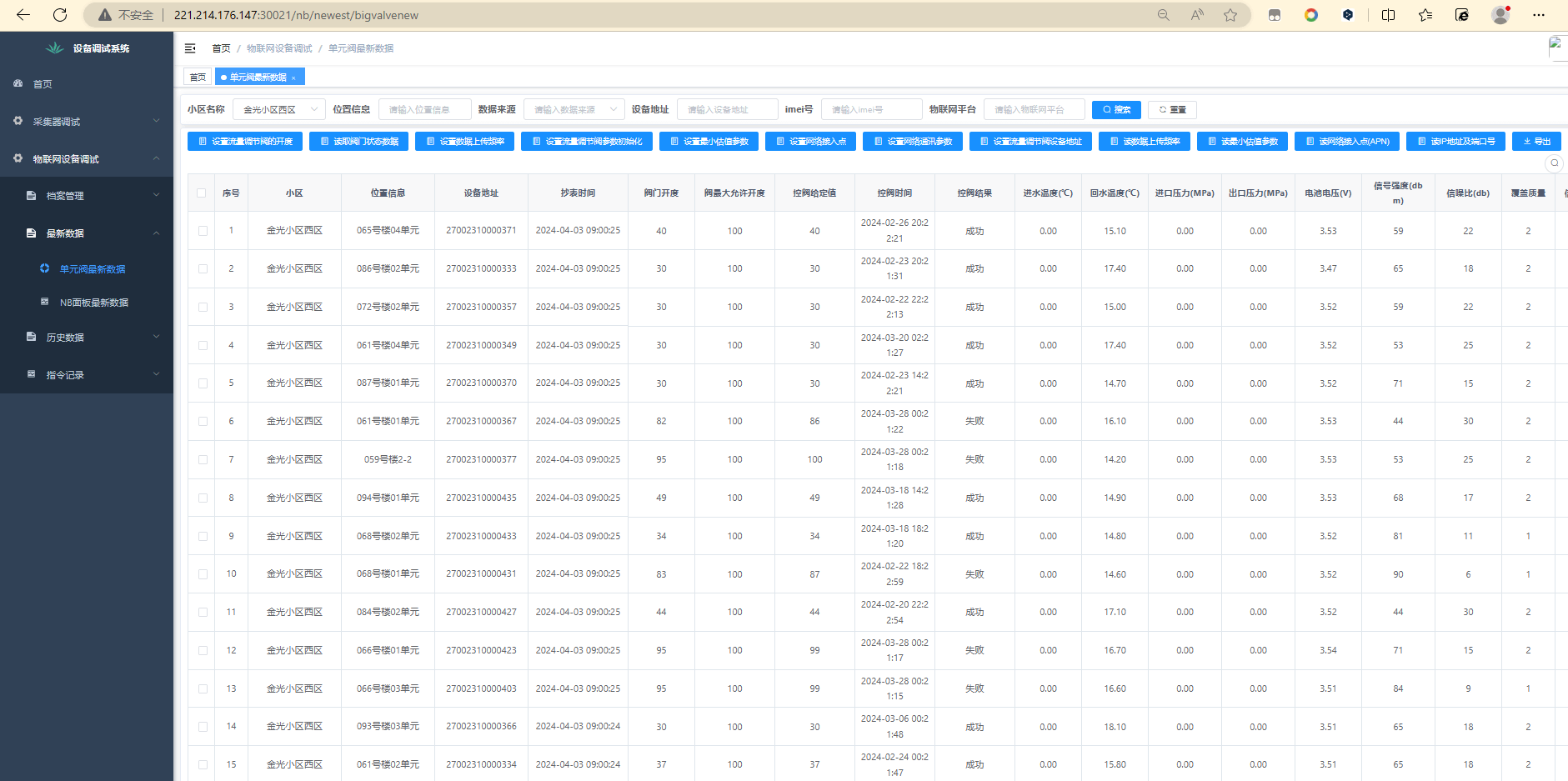
Task: Add page to favorites with star icon
Action: (x=1230, y=15)
